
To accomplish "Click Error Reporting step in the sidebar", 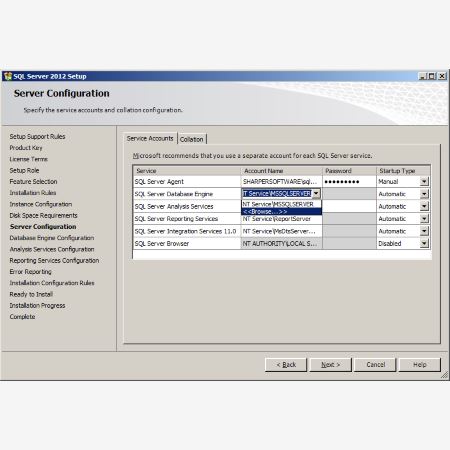I will (x=31, y=272).
